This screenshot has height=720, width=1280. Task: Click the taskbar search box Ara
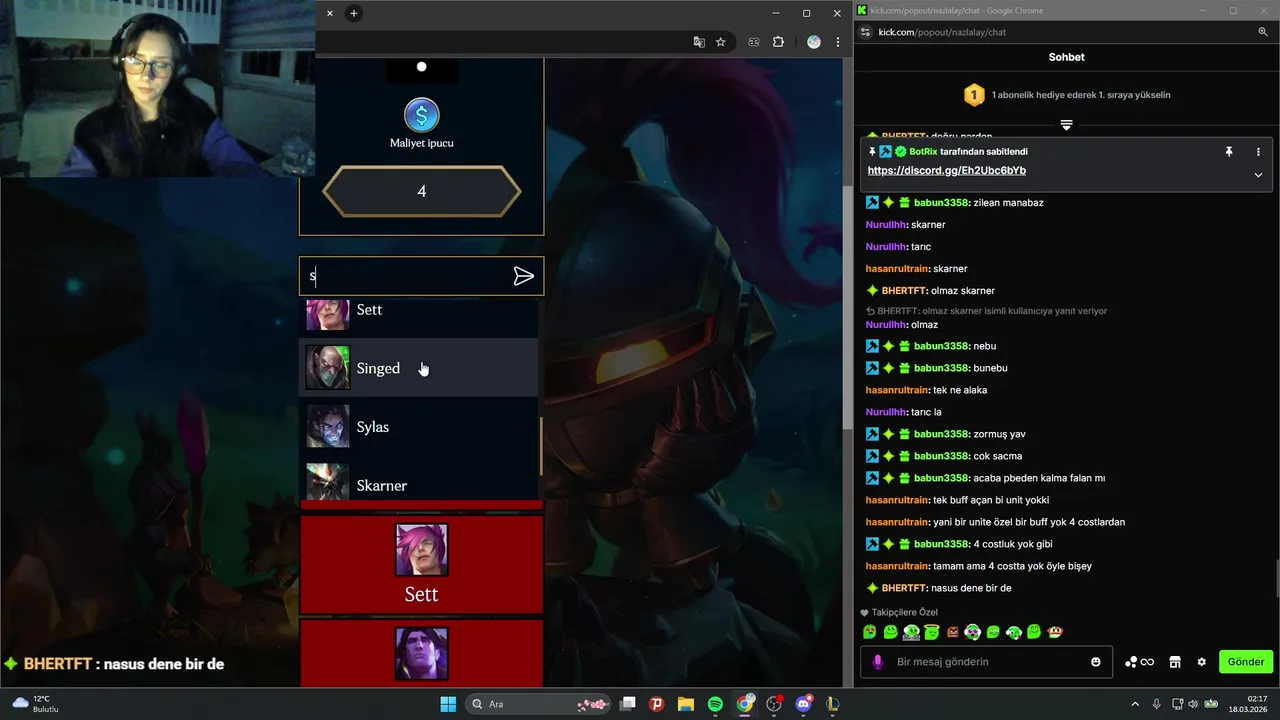point(538,704)
